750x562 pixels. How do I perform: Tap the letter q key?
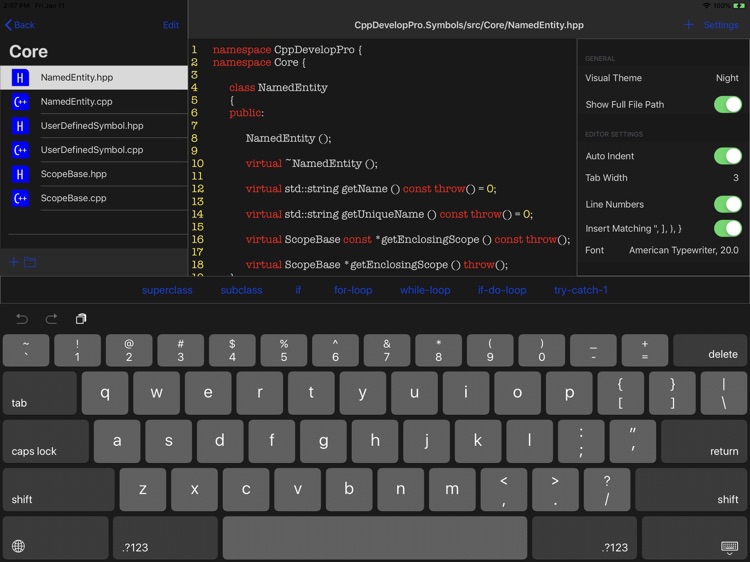click(x=105, y=393)
